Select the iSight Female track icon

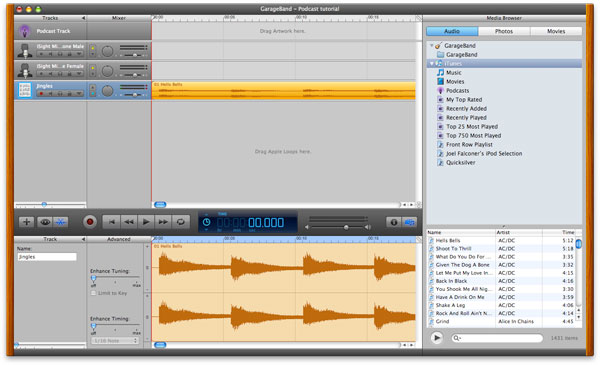25,70
